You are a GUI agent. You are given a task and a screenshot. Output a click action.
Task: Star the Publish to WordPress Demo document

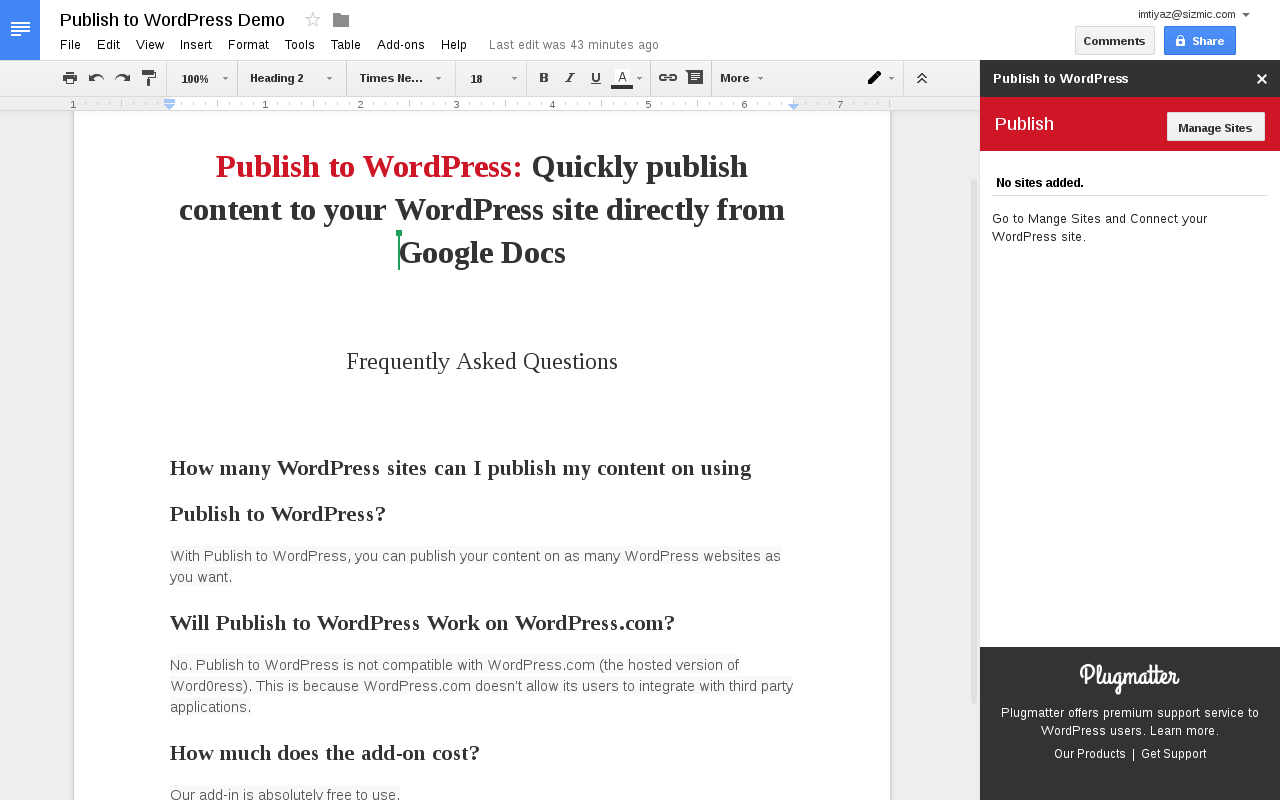pos(313,20)
